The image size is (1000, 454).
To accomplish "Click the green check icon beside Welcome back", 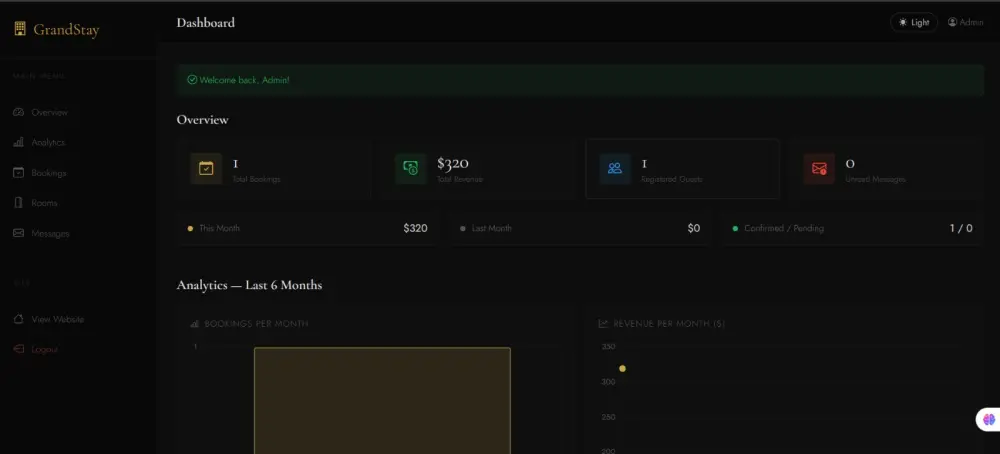I will (192, 80).
